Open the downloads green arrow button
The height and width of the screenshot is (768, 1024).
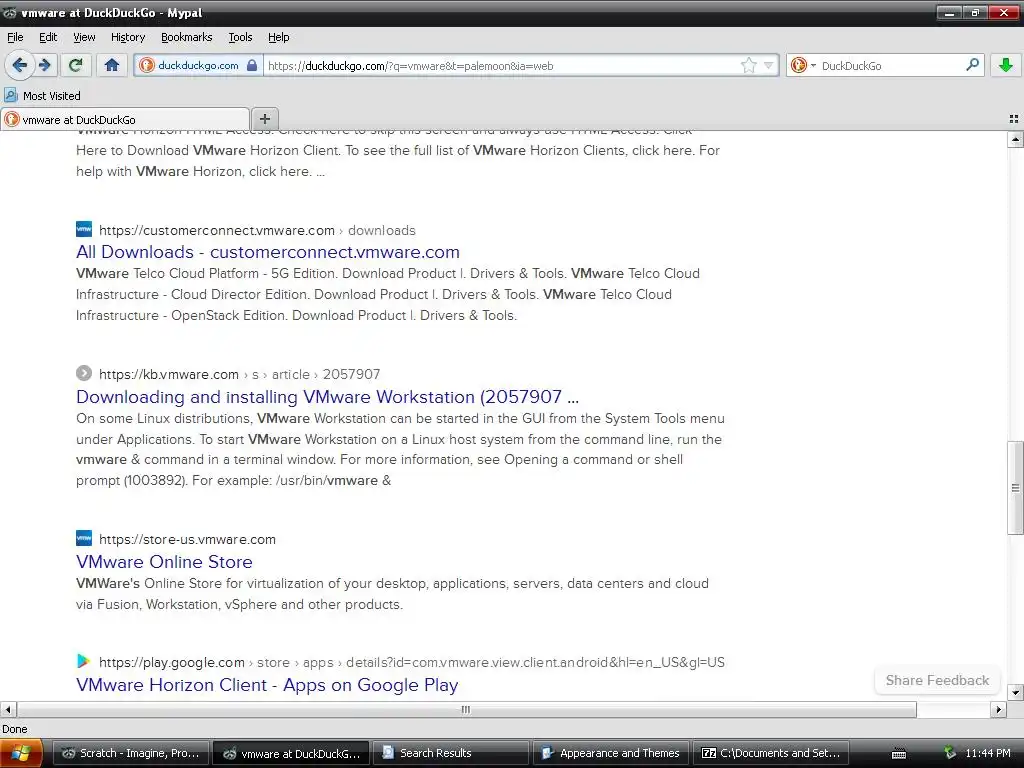[x=1006, y=65]
